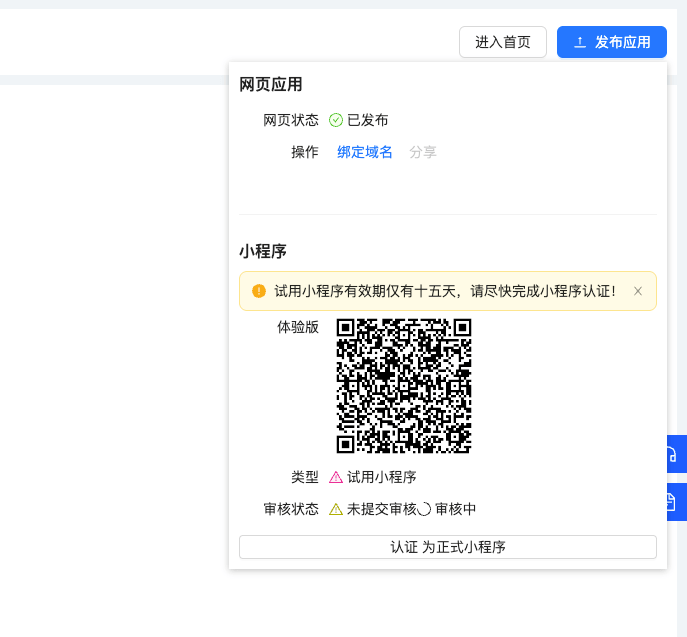
Task: Click the 发布应用 publish button
Action: [612, 42]
